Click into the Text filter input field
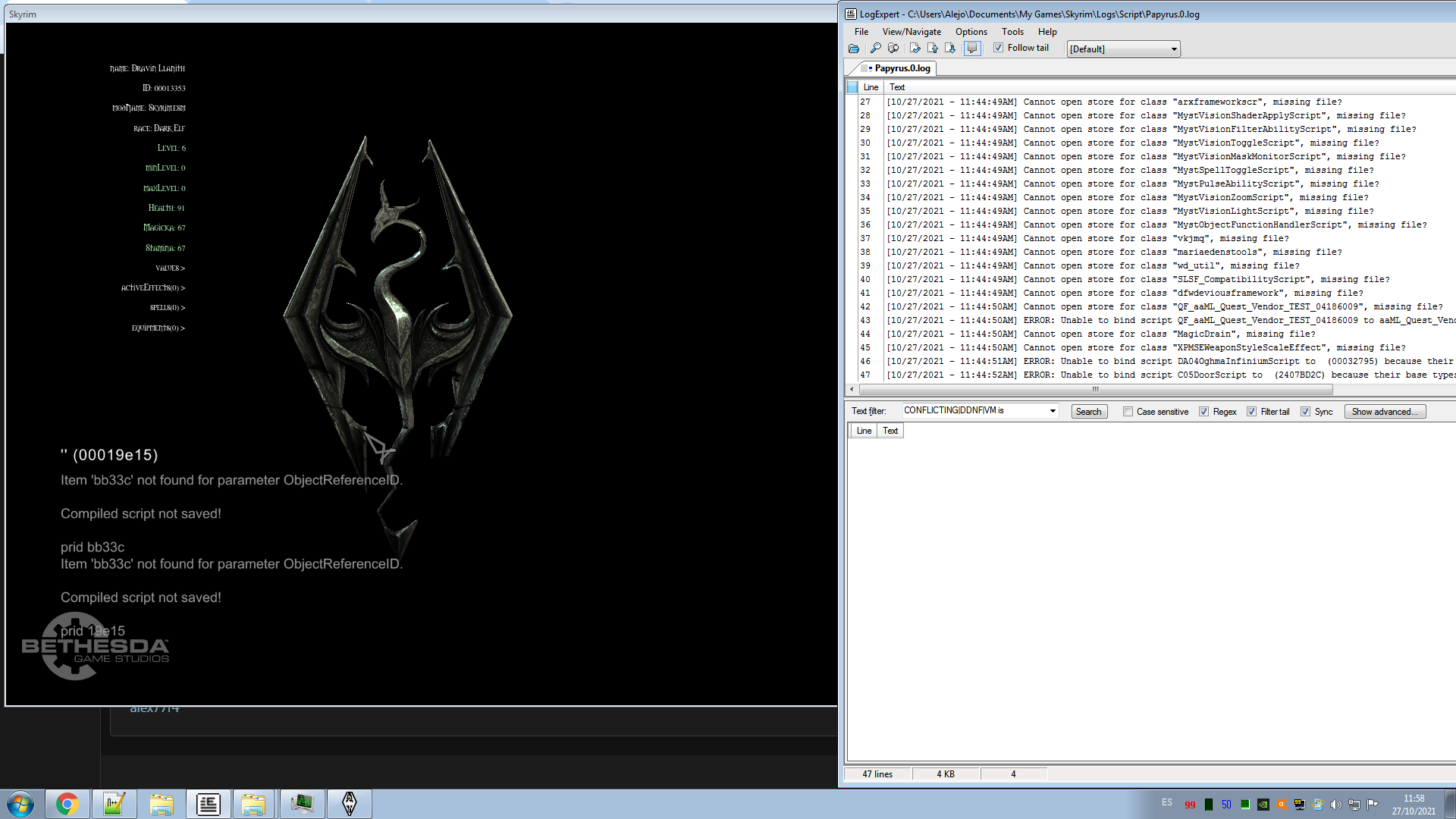This screenshot has width=1456, height=819. pyautogui.click(x=974, y=411)
